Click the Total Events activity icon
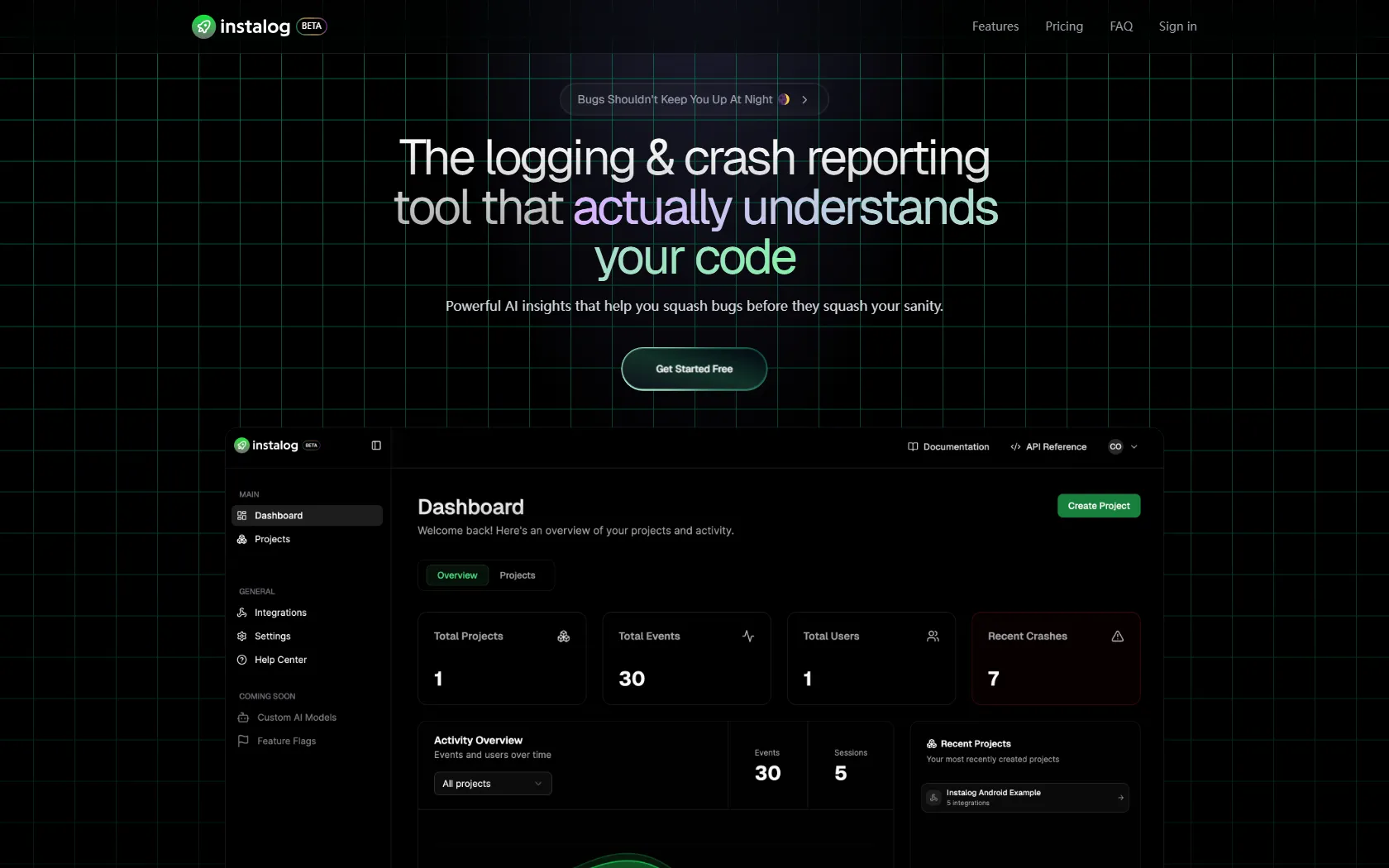Viewport: 1389px width, 868px height. [x=748, y=637]
